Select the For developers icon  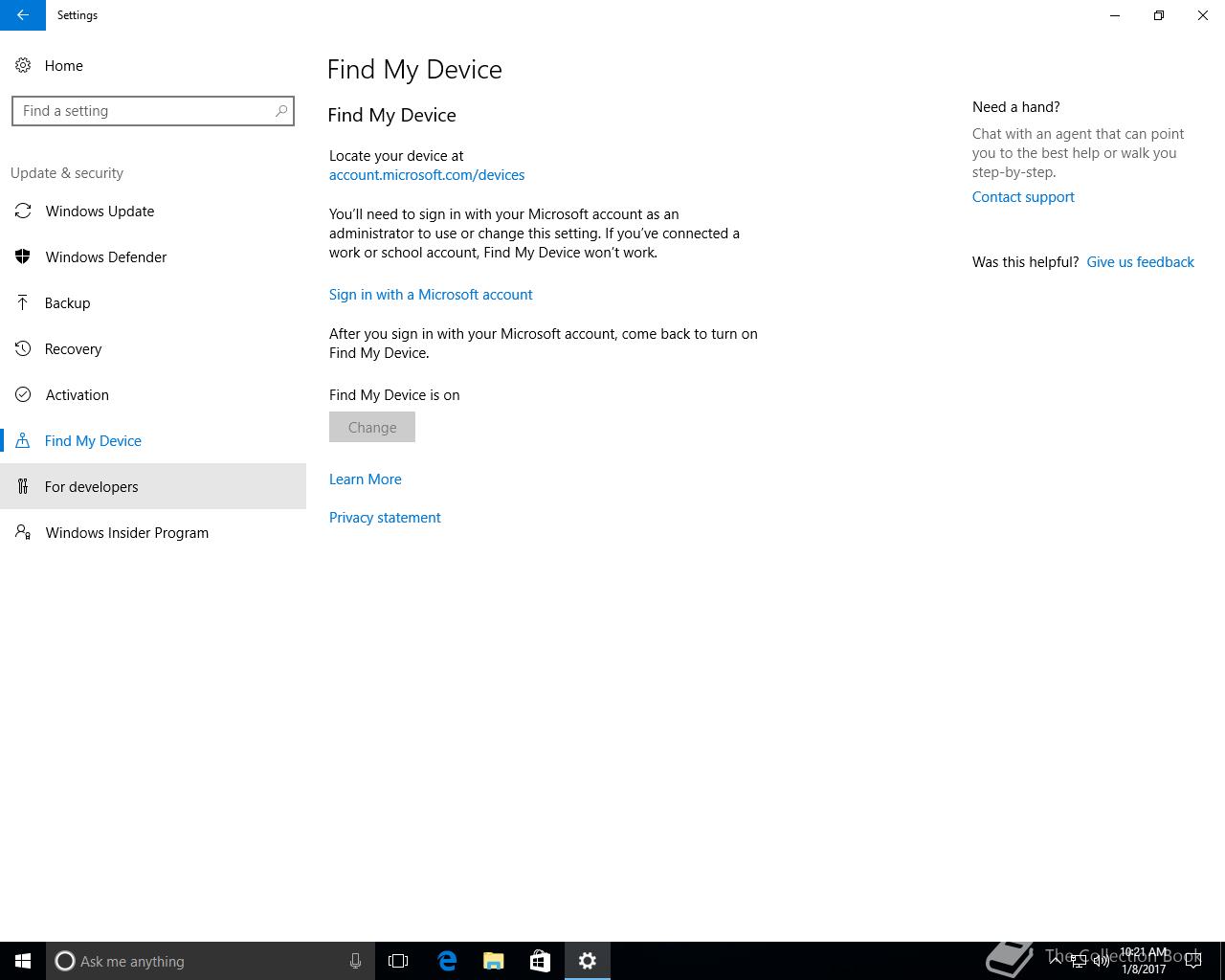click(x=23, y=486)
